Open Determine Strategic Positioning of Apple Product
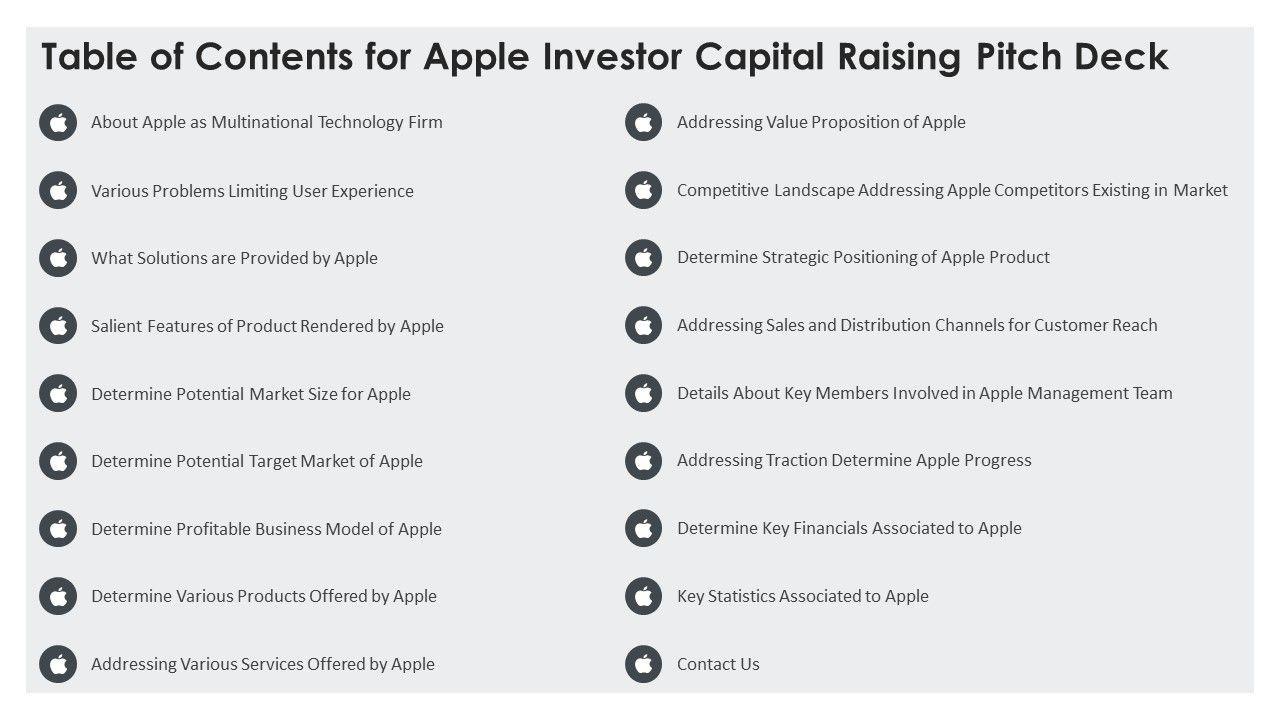 pos(863,257)
